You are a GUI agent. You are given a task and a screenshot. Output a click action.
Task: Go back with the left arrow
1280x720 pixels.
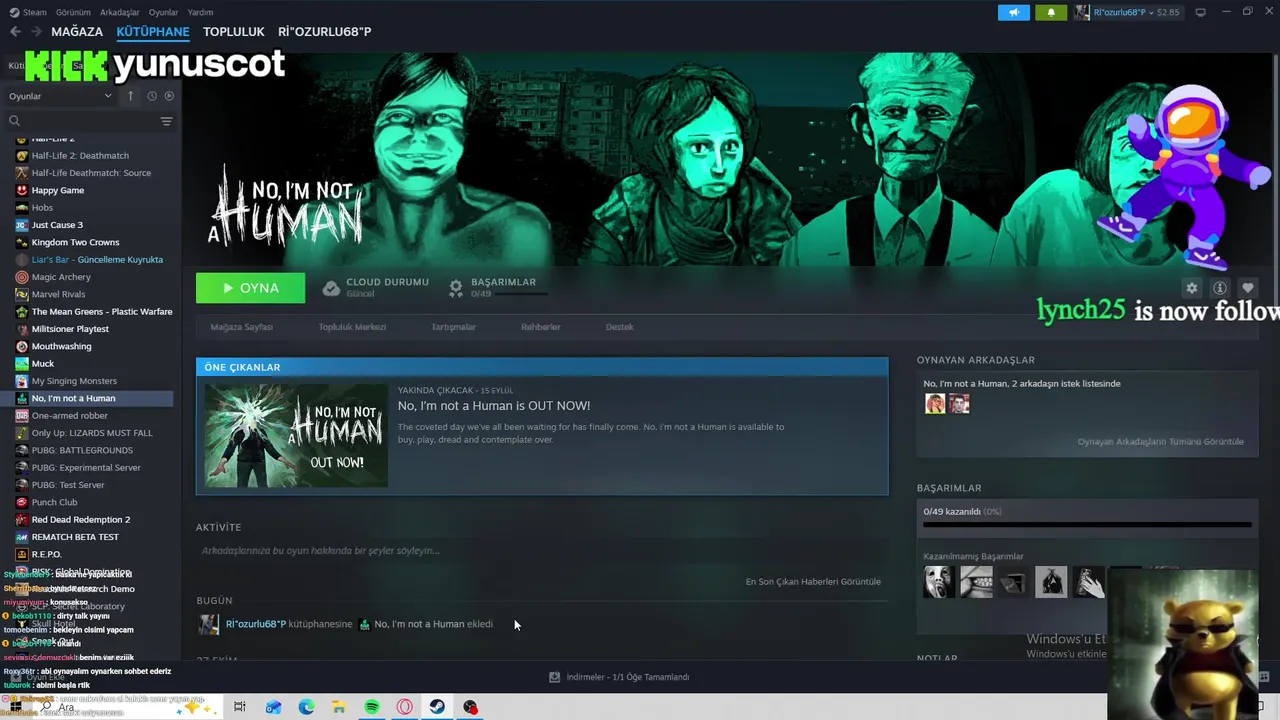[x=15, y=32]
